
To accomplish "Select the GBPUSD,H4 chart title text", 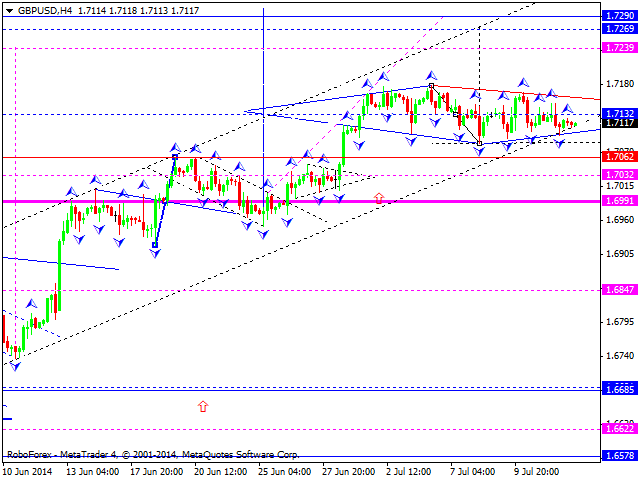I will click(42, 7).
